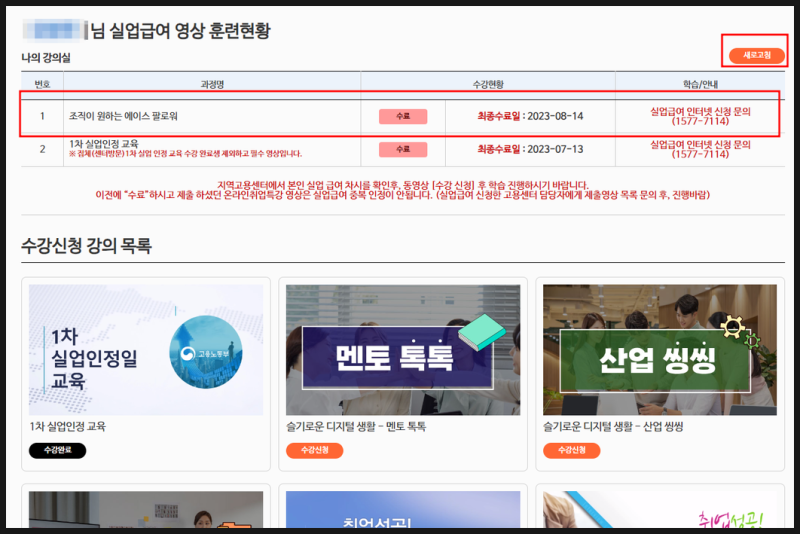Image resolution: width=800 pixels, height=534 pixels.
Task: Open the partially visible 취업성공 blue thumbnail
Action: [403, 510]
